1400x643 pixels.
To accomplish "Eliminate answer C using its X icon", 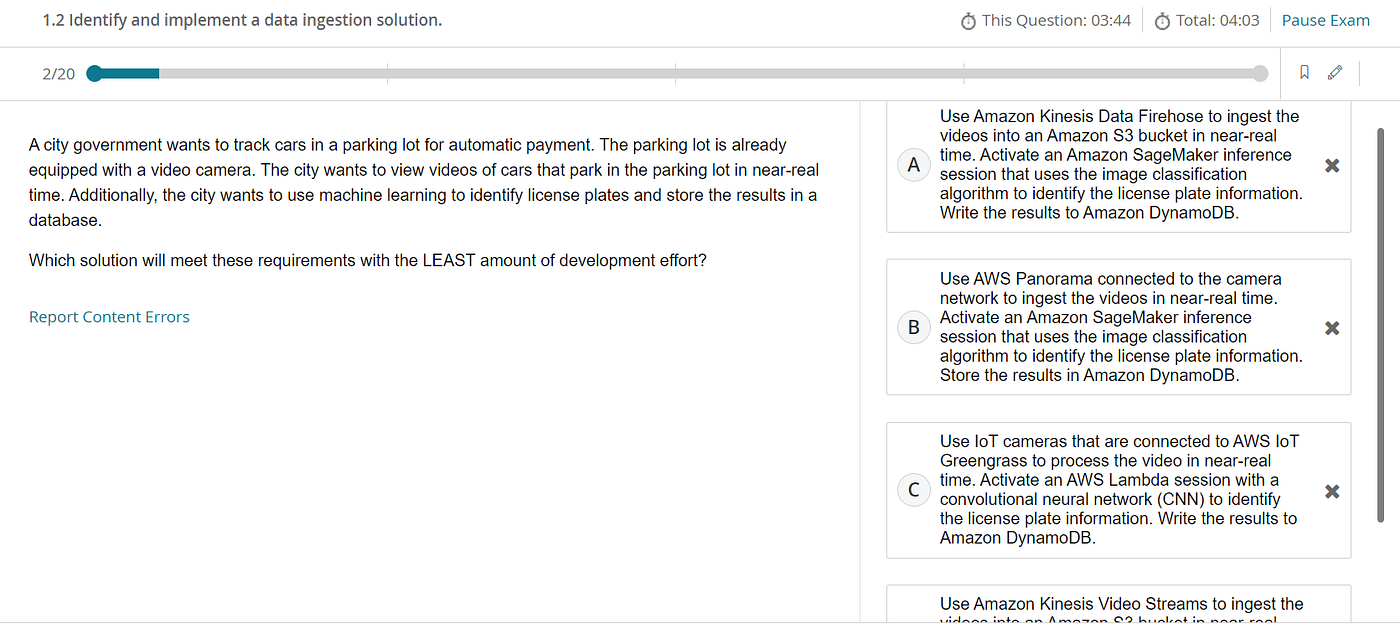I will (1332, 491).
